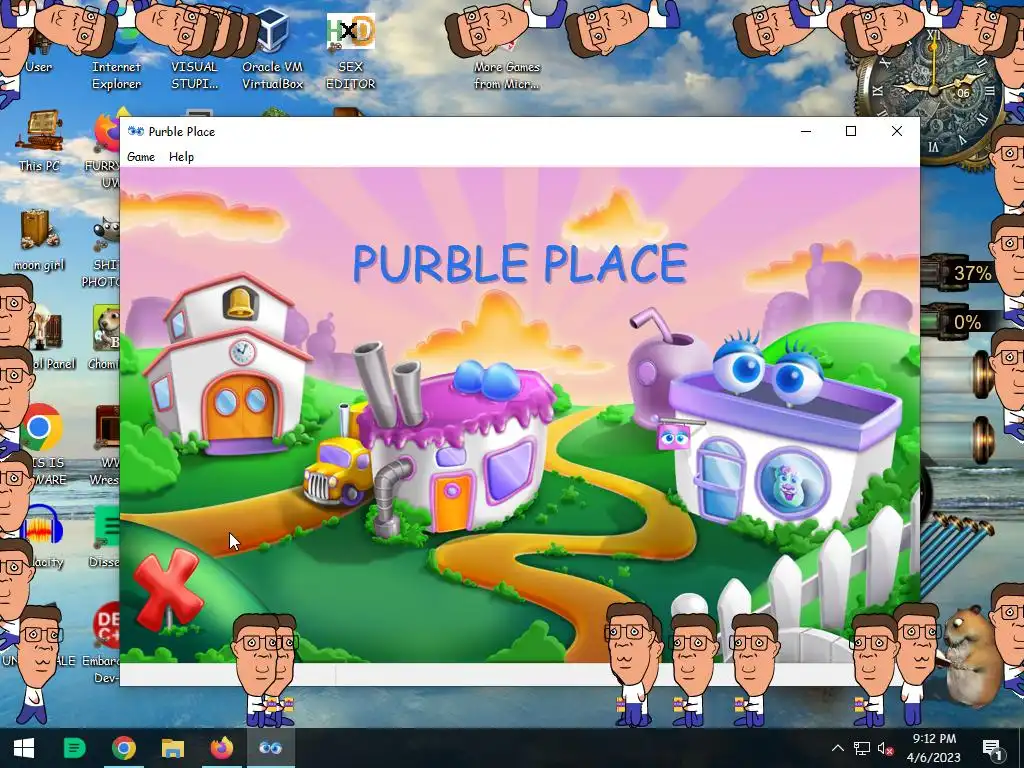Maximize the Purble Place window

851,131
